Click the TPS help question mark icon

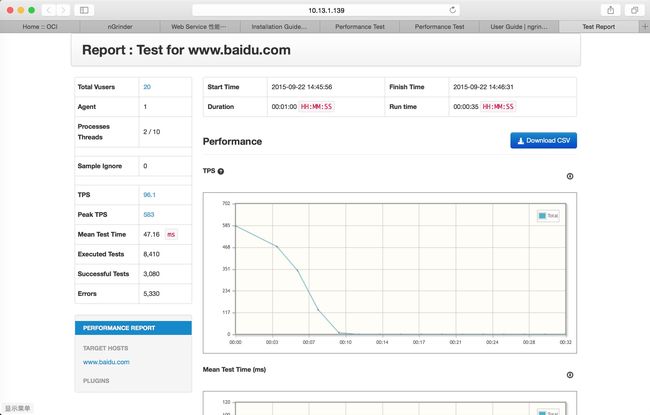(221, 171)
